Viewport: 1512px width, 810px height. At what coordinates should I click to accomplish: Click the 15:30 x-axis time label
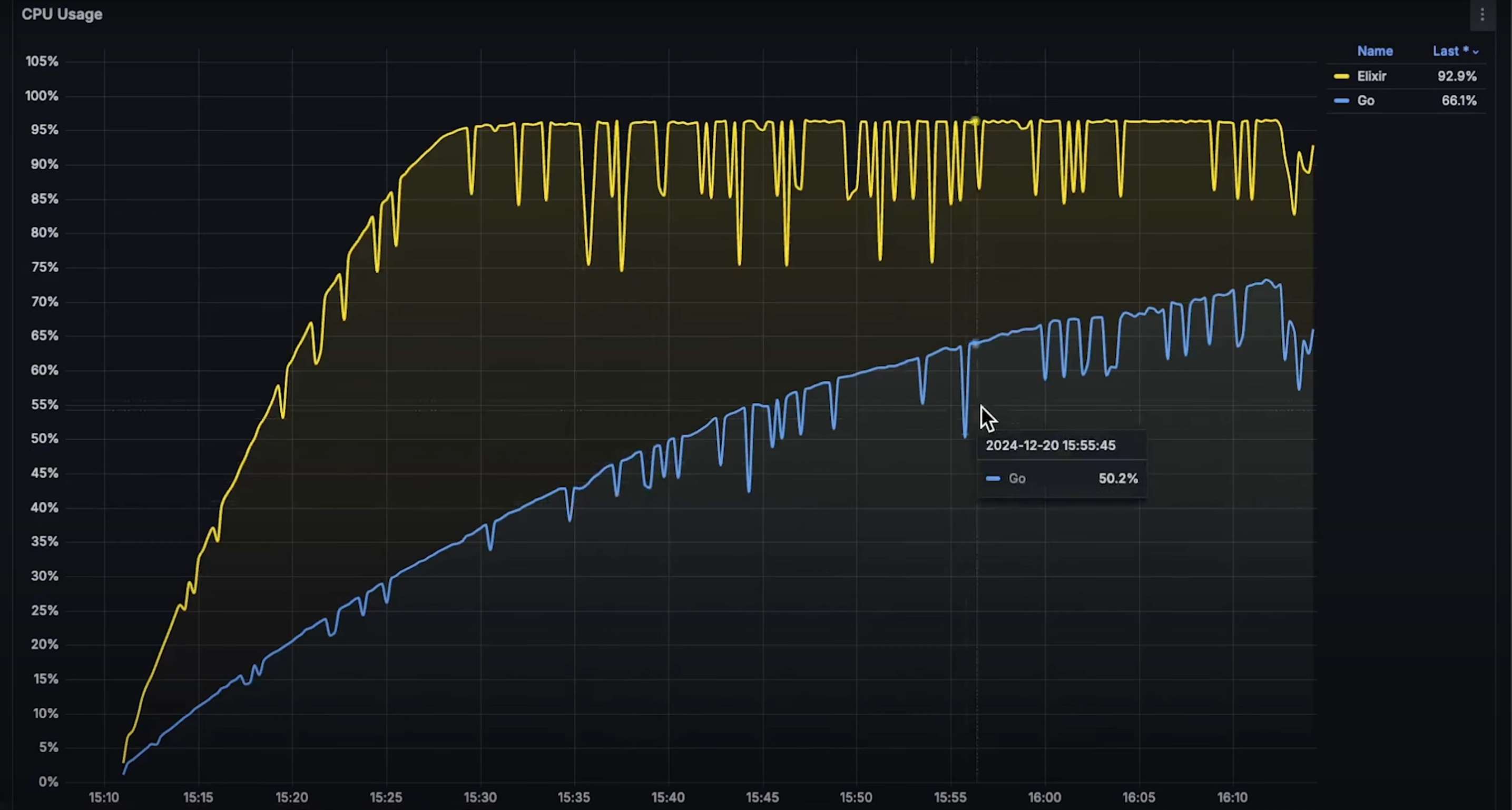click(x=480, y=798)
